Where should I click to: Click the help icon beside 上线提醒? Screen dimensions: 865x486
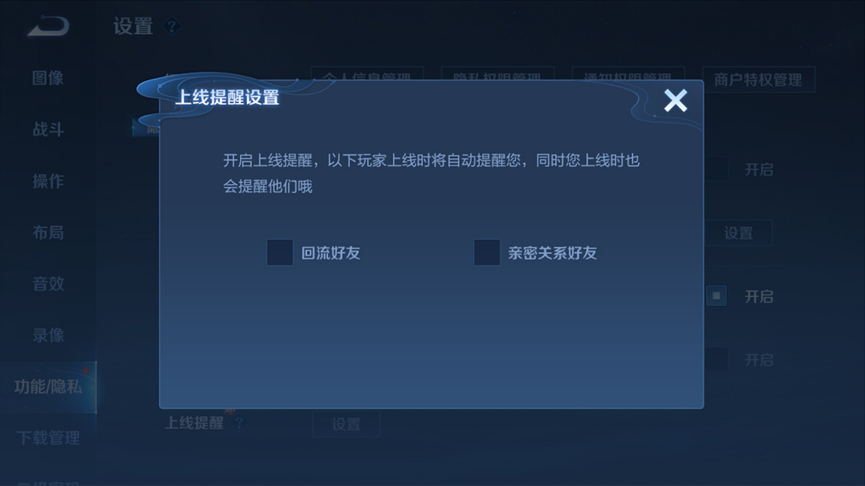(239, 423)
